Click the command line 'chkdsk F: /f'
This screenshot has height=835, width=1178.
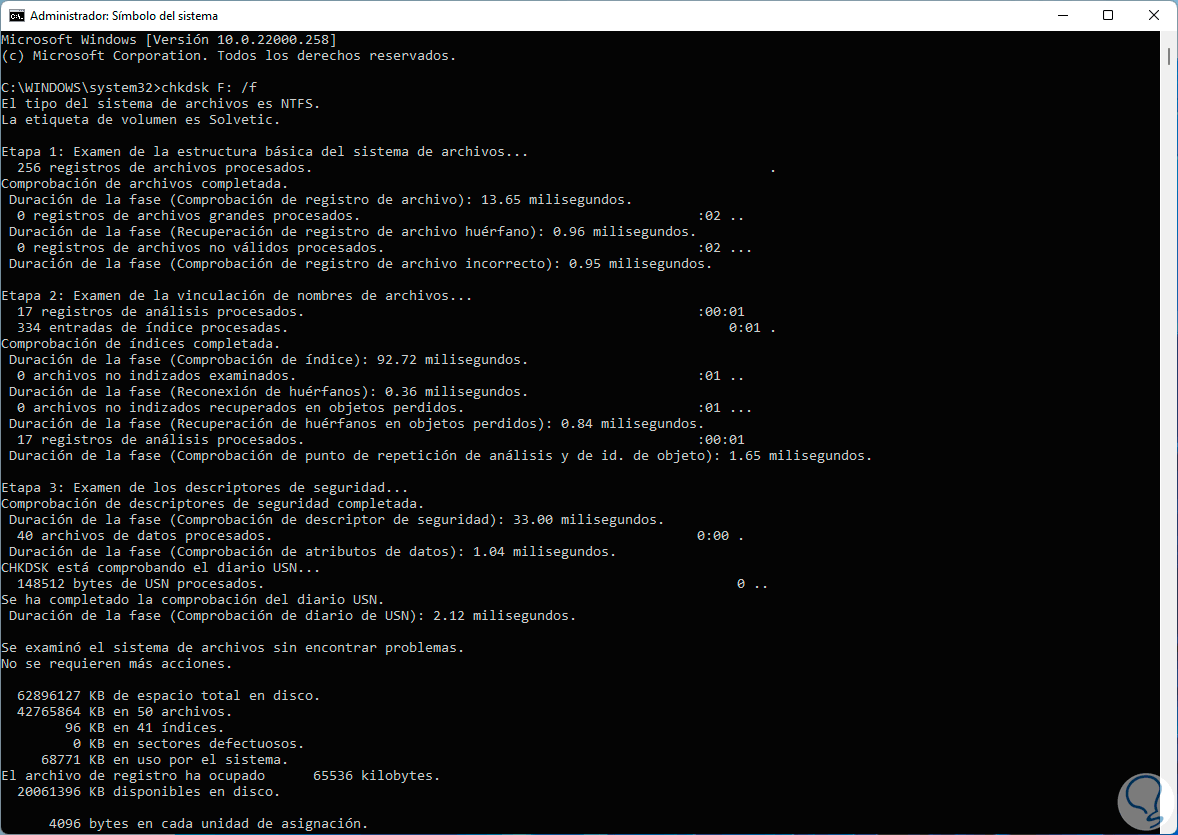tap(209, 87)
